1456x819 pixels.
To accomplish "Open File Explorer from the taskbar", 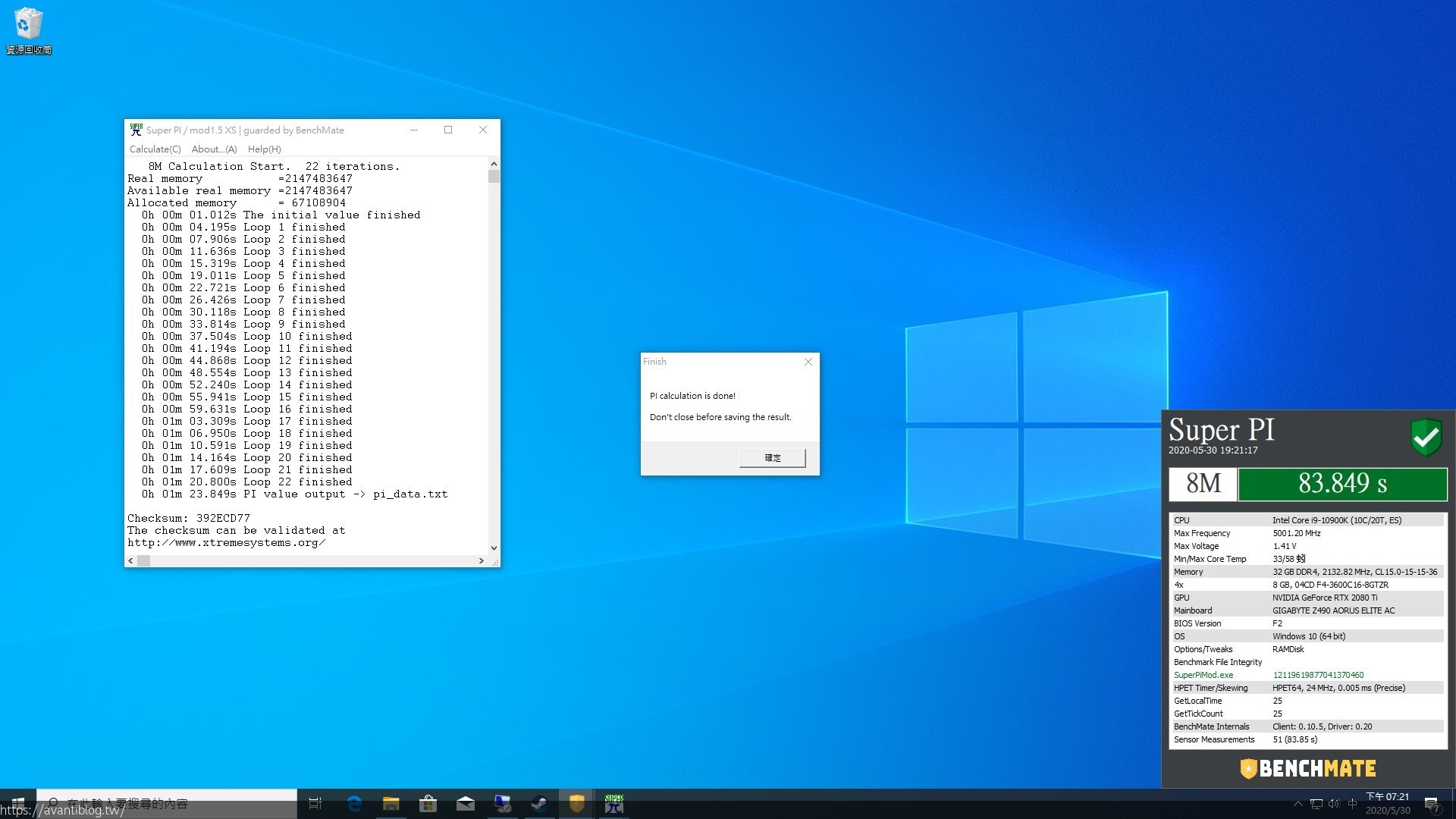I will (x=391, y=804).
